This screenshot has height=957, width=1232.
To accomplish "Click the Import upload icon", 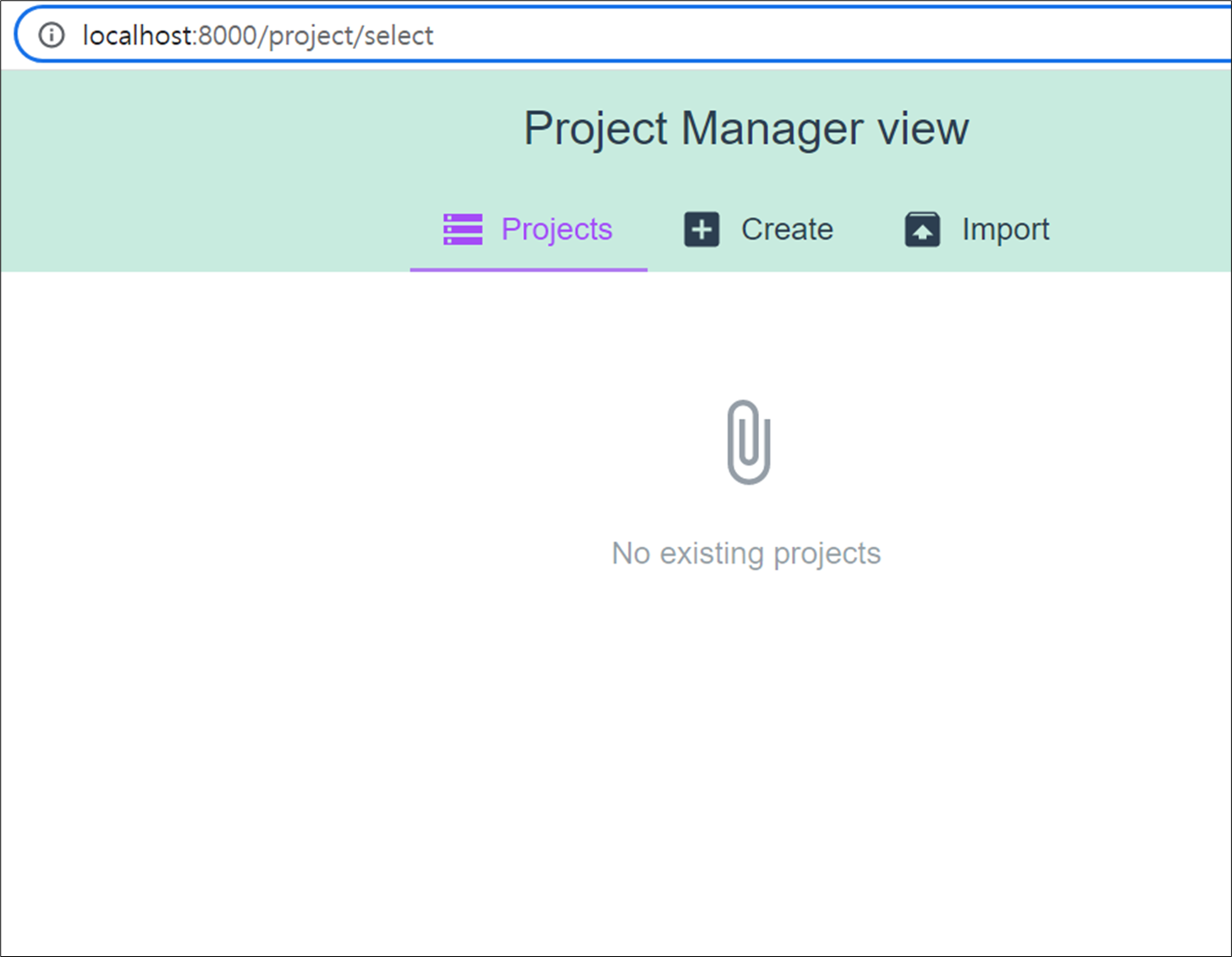I will [x=922, y=229].
